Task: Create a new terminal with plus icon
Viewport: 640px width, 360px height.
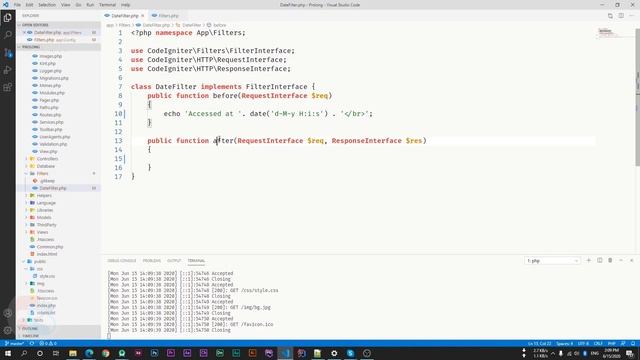Action: coord(589,260)
